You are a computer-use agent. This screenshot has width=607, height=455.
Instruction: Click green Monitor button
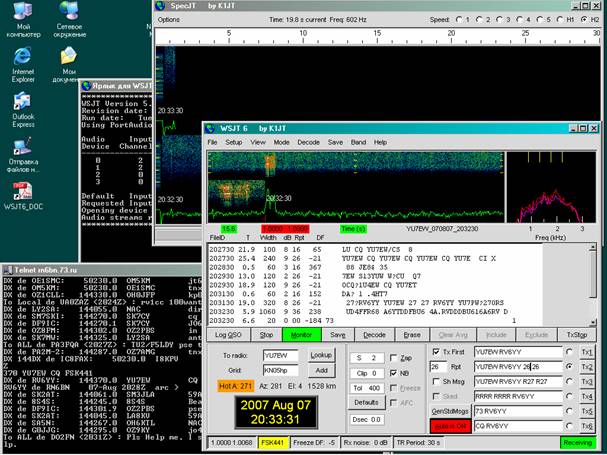[x=301, y=335]
